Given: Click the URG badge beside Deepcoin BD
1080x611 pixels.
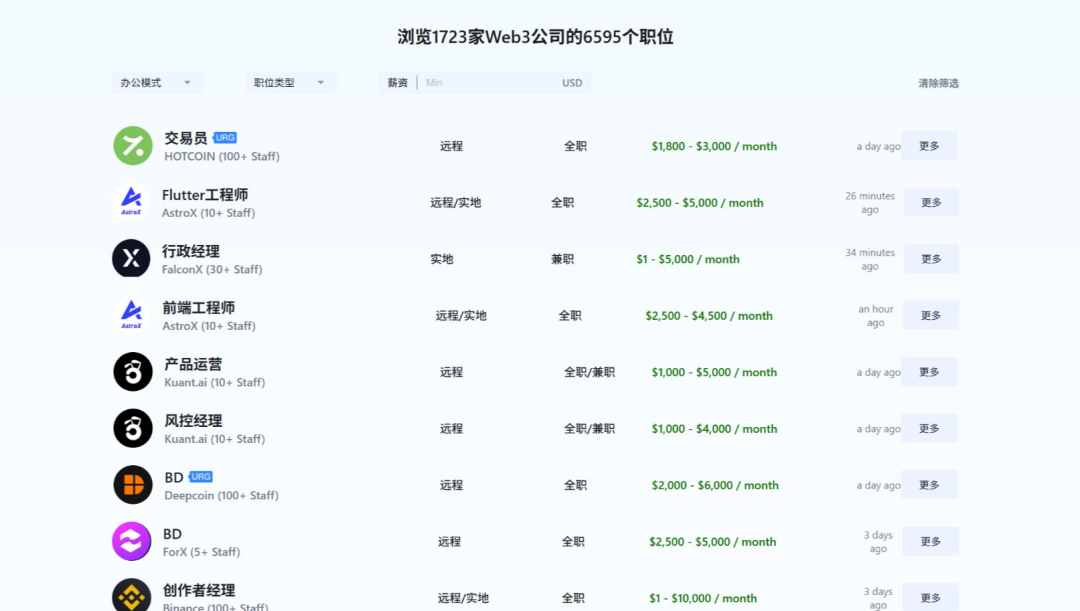Looking at the screenshot, I should [x=201, y=477].
